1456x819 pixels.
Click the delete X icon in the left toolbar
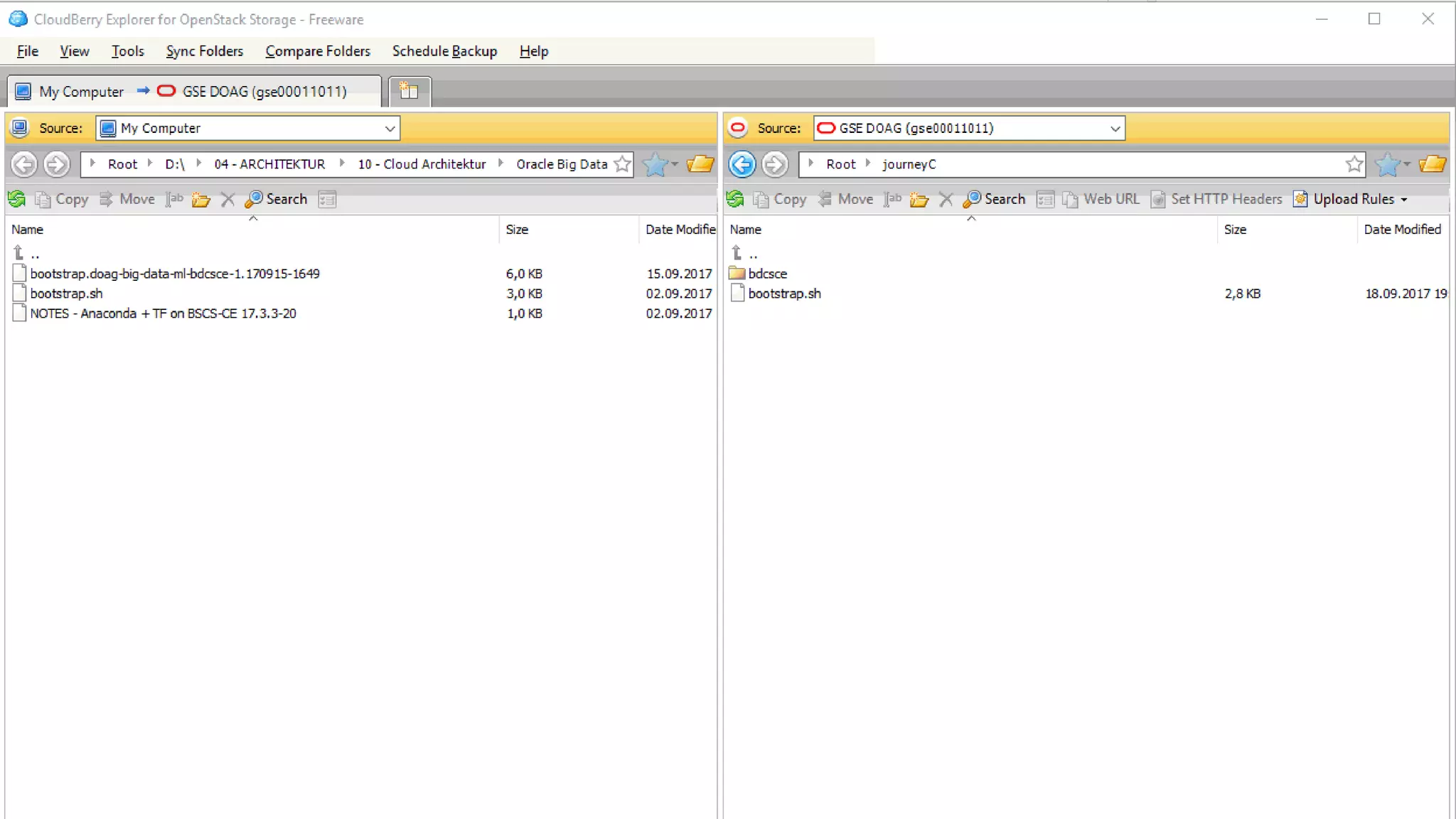227,199
